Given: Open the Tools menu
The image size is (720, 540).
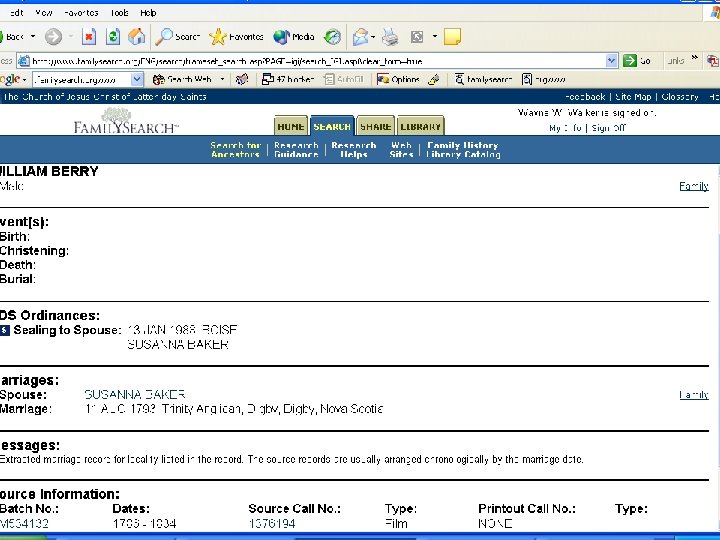Looking at the screenshot, I should coord(119,13).
